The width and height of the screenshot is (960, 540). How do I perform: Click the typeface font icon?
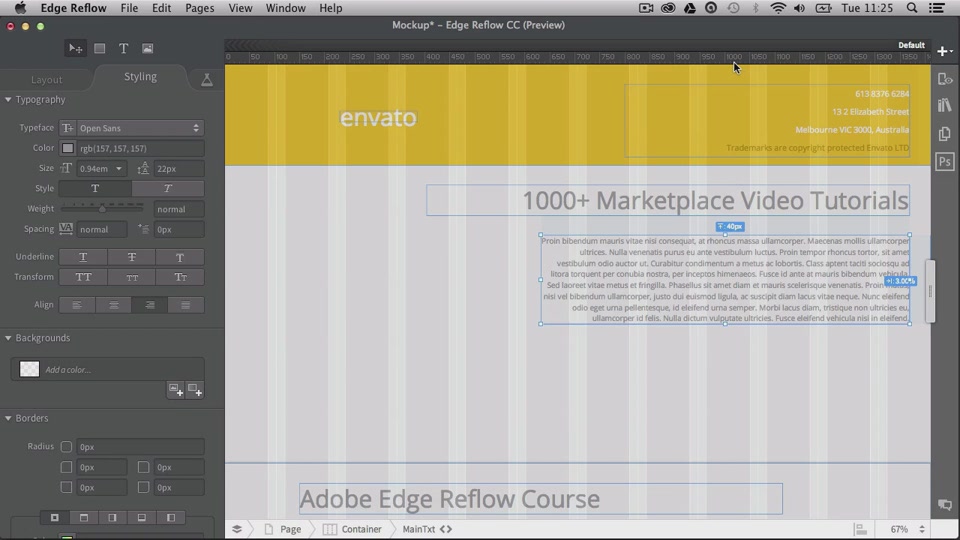point(67,128)
